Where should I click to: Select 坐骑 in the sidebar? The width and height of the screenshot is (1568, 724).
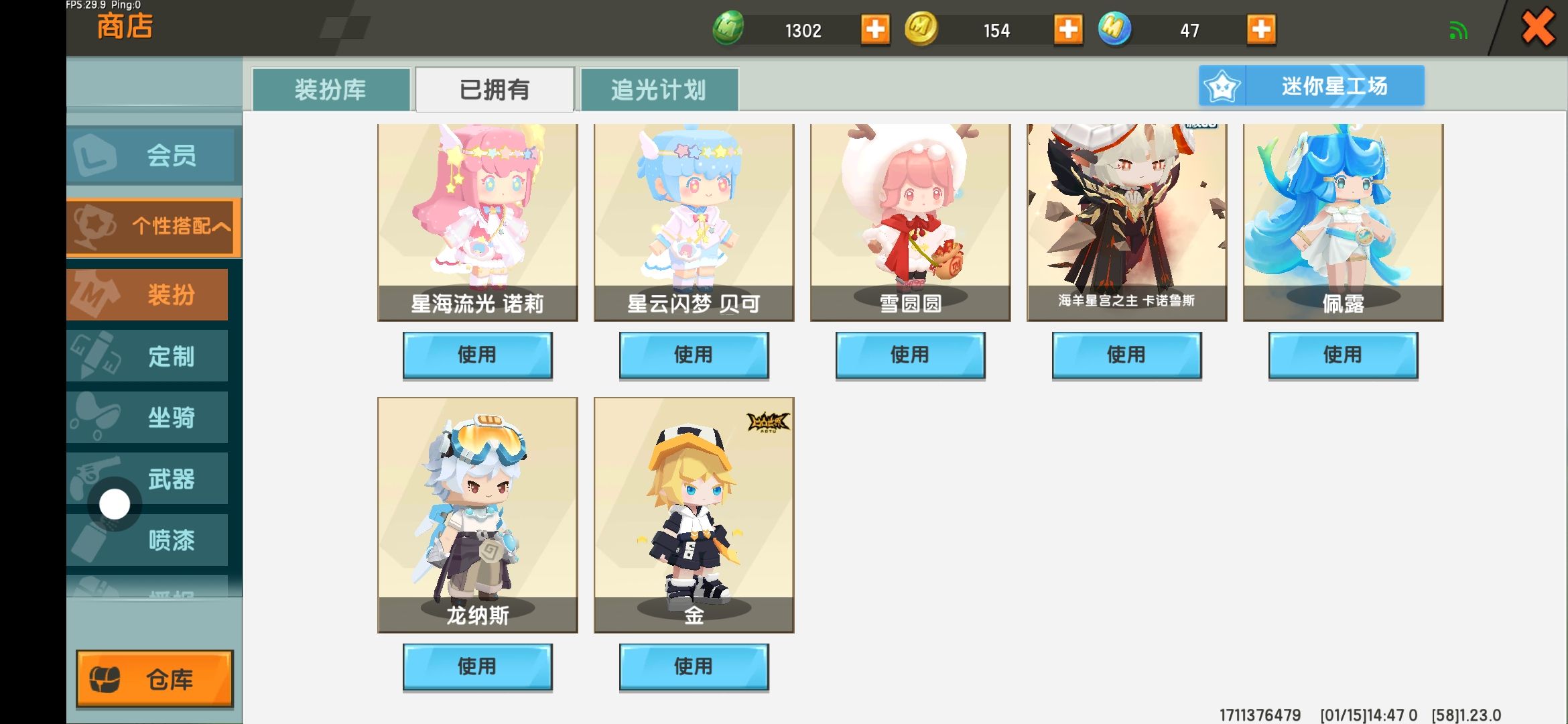point(147,418)
